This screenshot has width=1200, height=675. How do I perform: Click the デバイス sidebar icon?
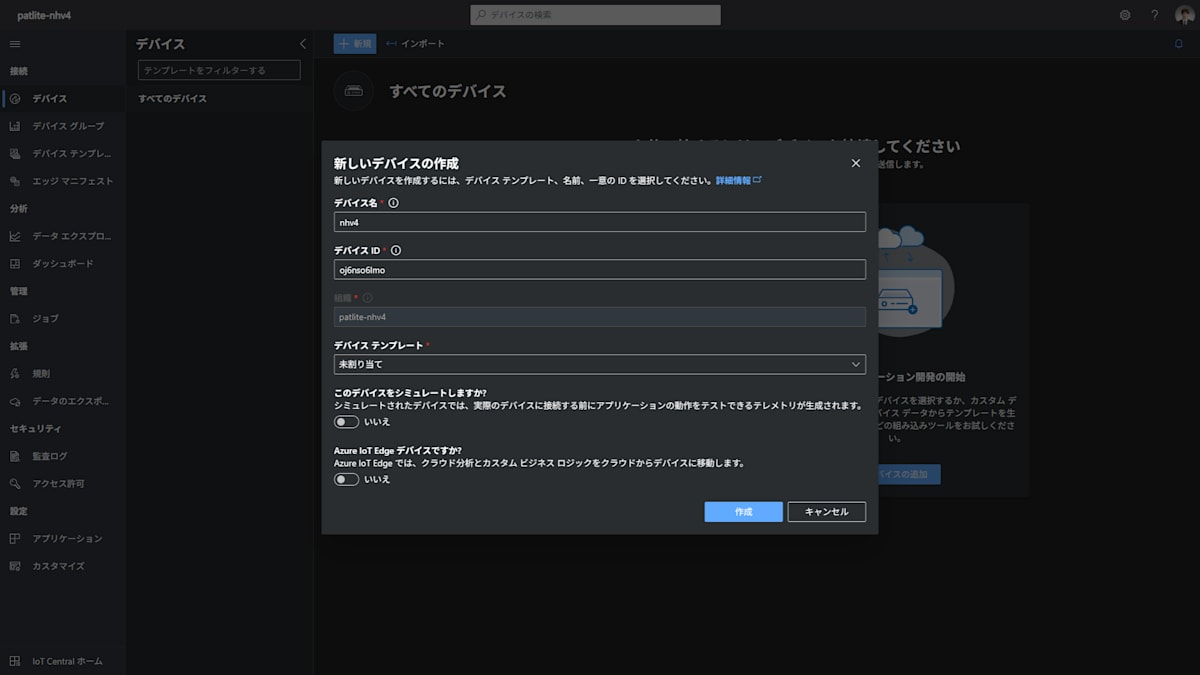tap(15, 99)
